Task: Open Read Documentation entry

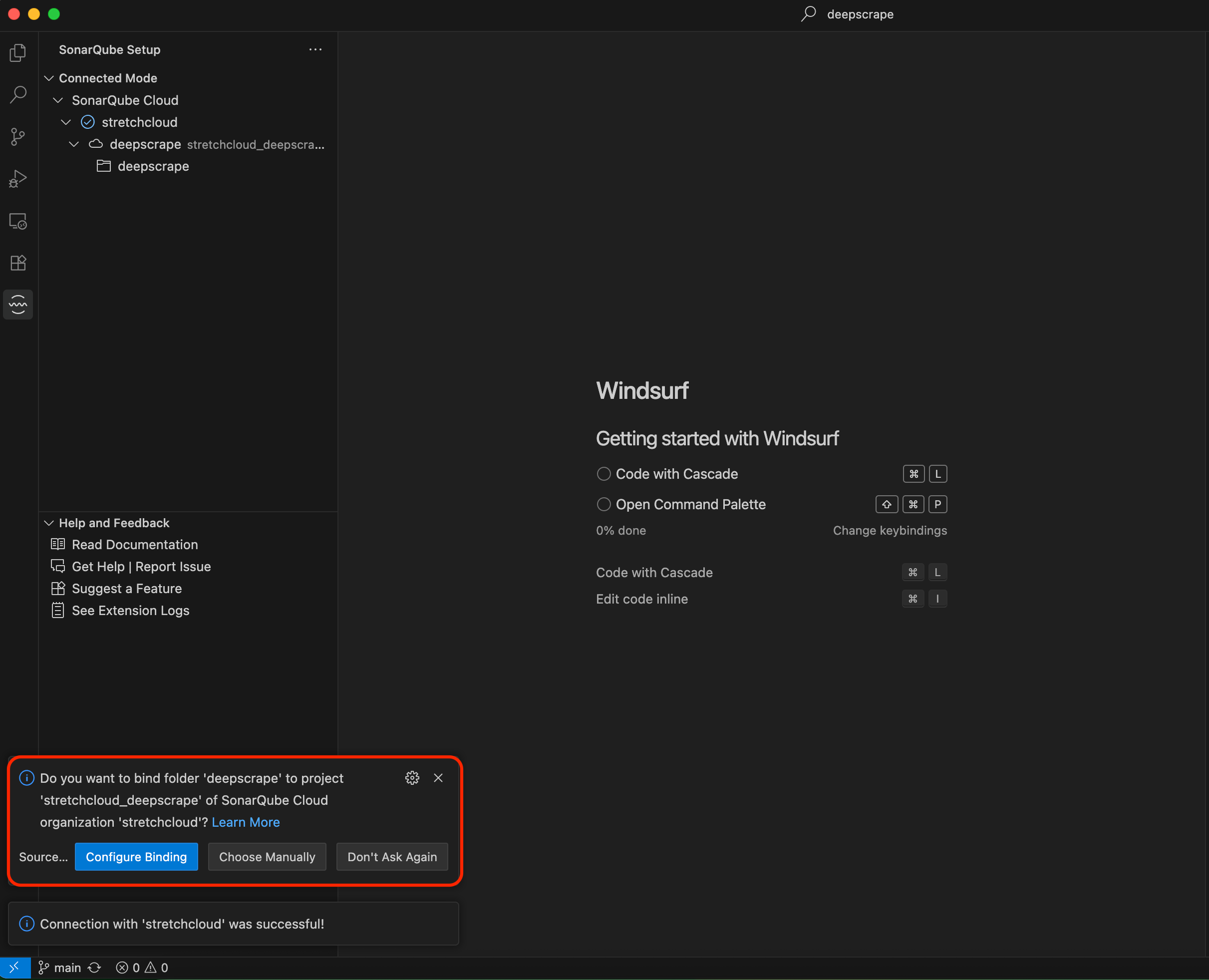Action: 134,544
